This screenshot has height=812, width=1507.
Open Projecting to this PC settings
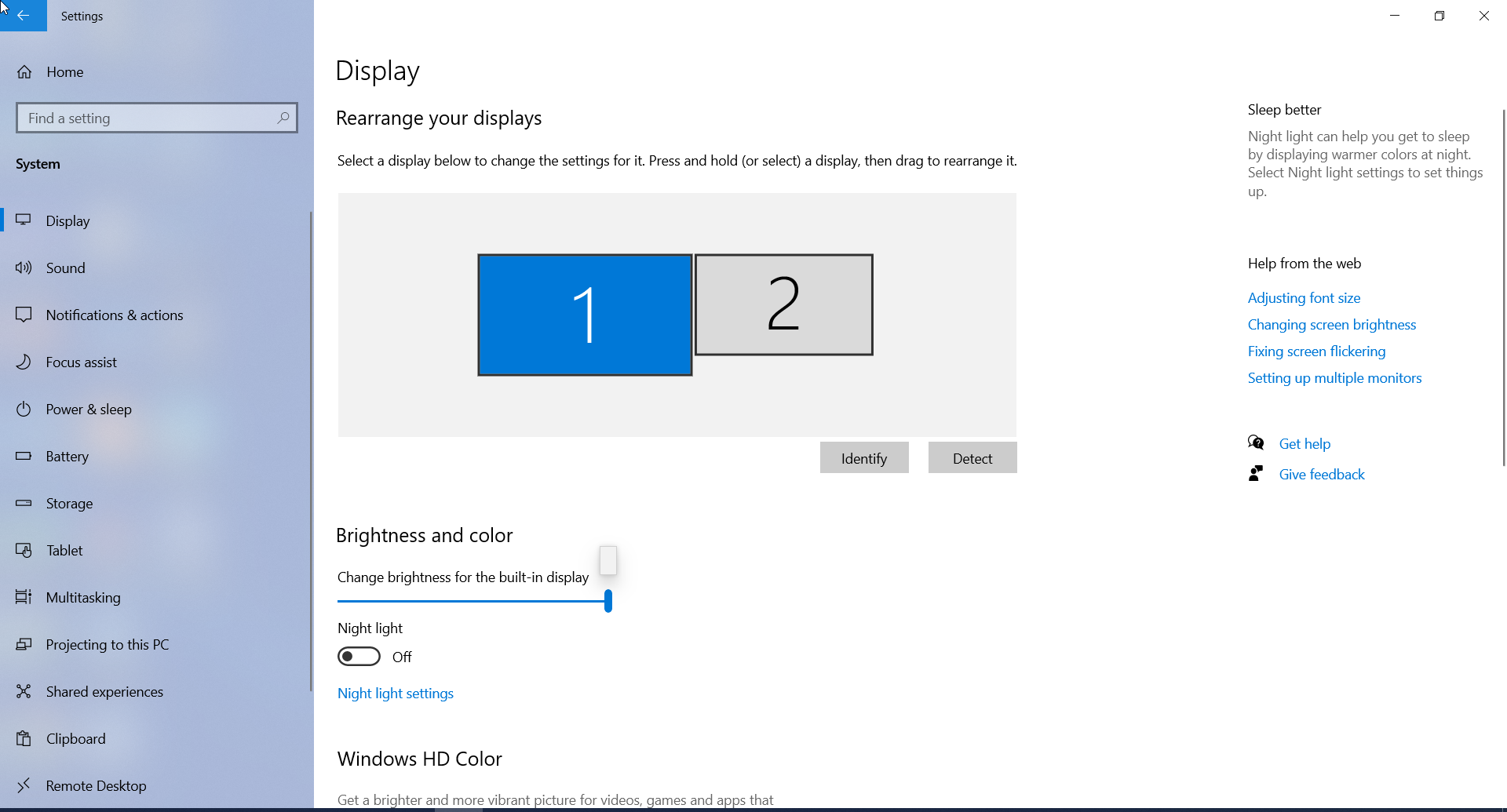pos(157,644)
